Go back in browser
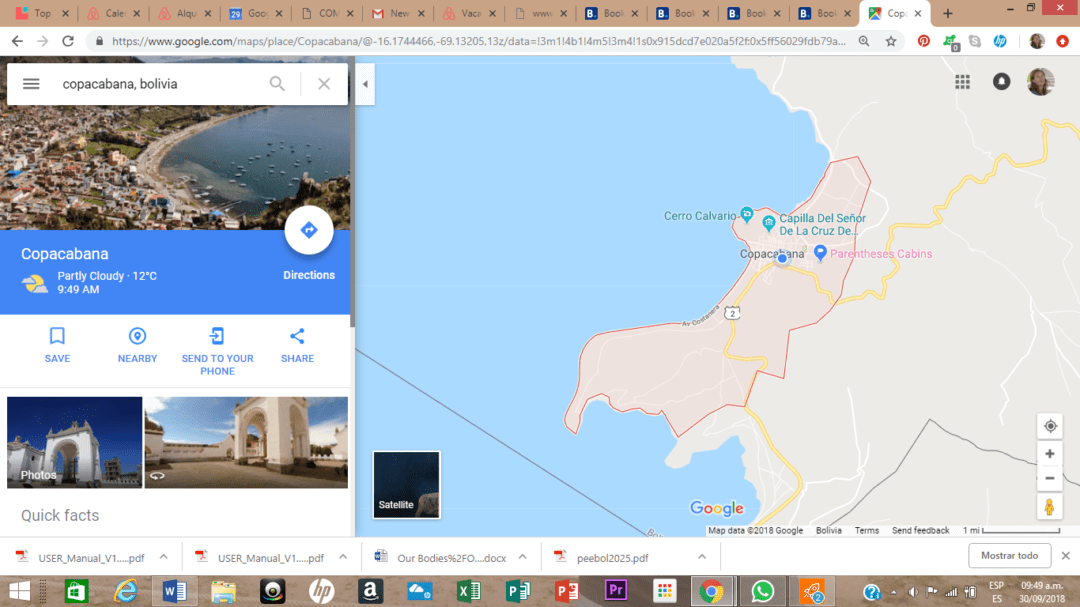The height and width of the screenshot is (607, 1080). [x=17, y=41]
